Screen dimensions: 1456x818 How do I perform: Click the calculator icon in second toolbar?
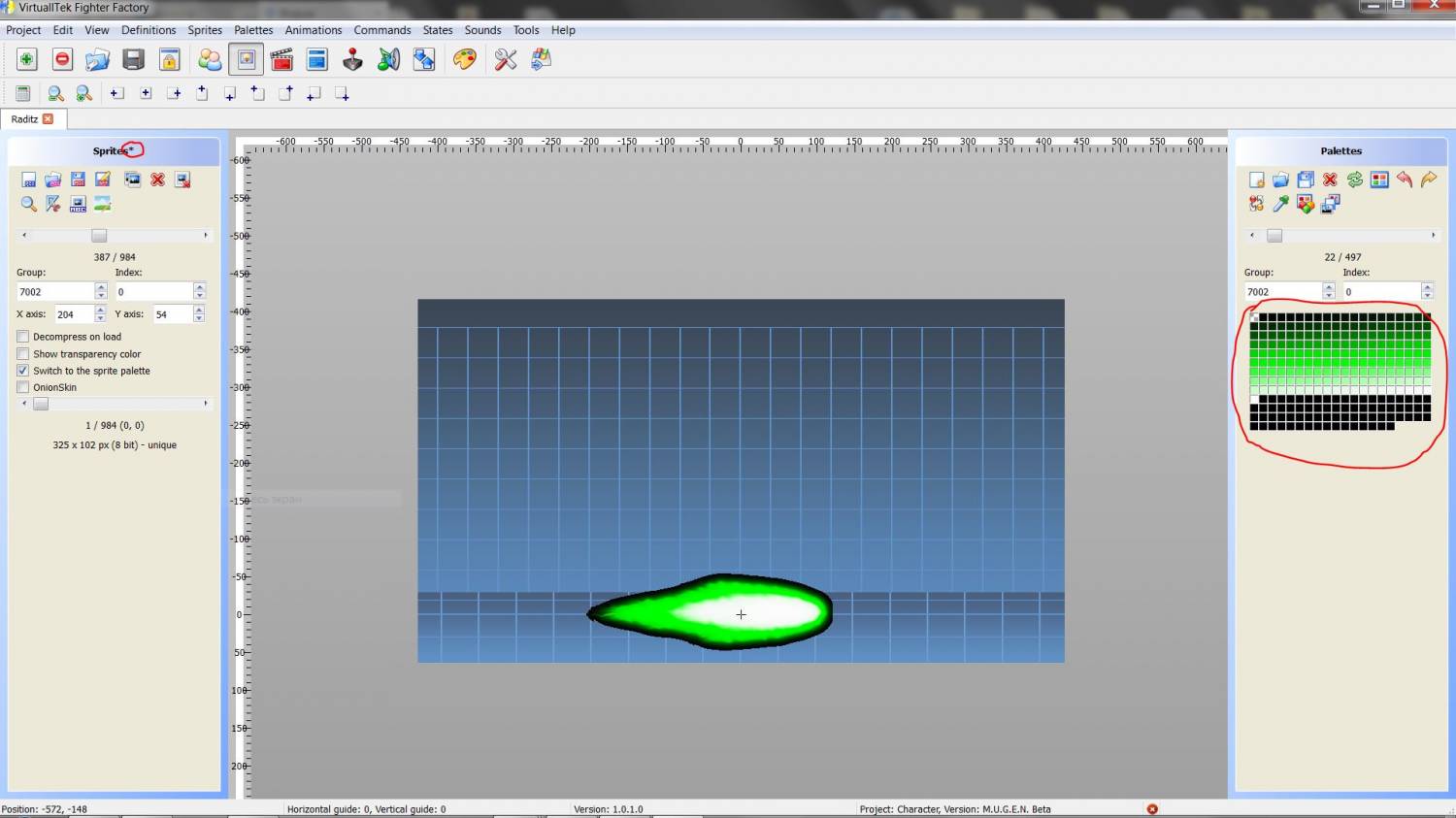coord(22,93)
